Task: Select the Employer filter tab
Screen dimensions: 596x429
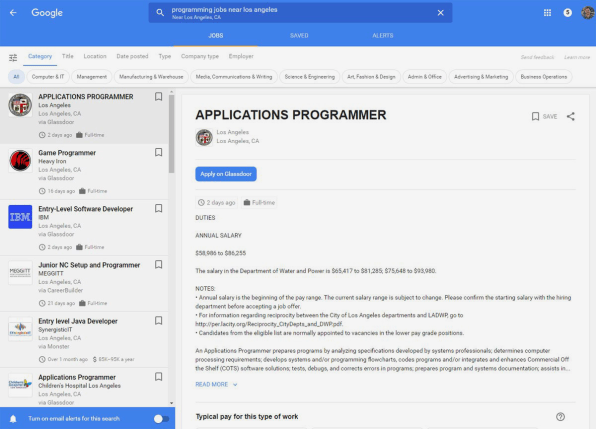Action: coord(241,56)
